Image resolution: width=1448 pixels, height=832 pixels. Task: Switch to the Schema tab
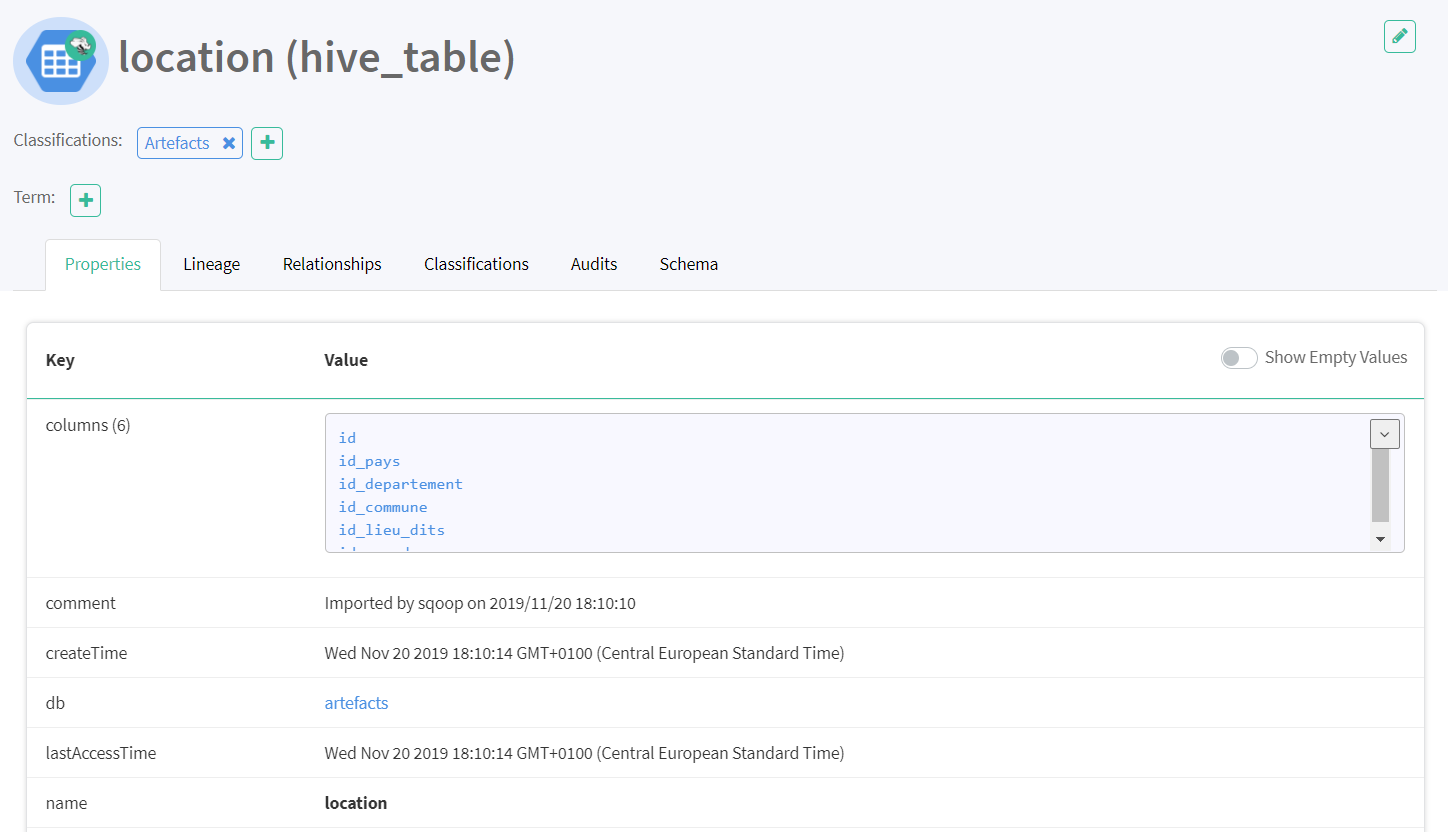688,265
